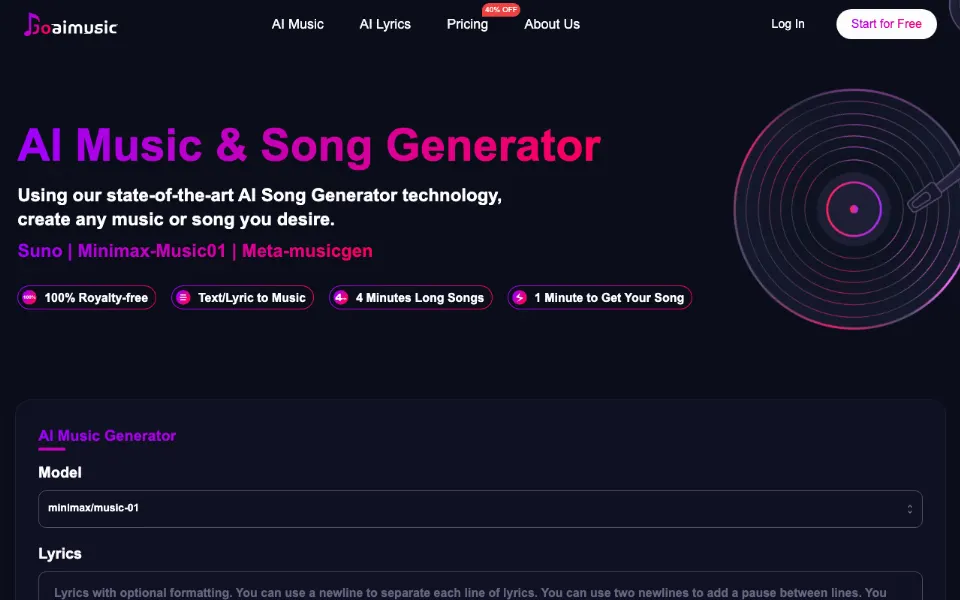
Task: Click the 40% OFF badge
Action: coord(501,9)
